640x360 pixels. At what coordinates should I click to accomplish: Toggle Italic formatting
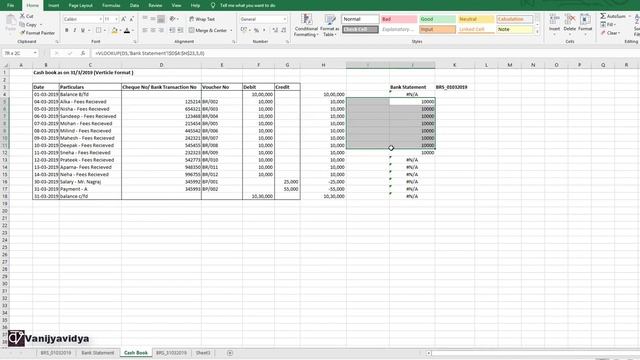(75, 30)
